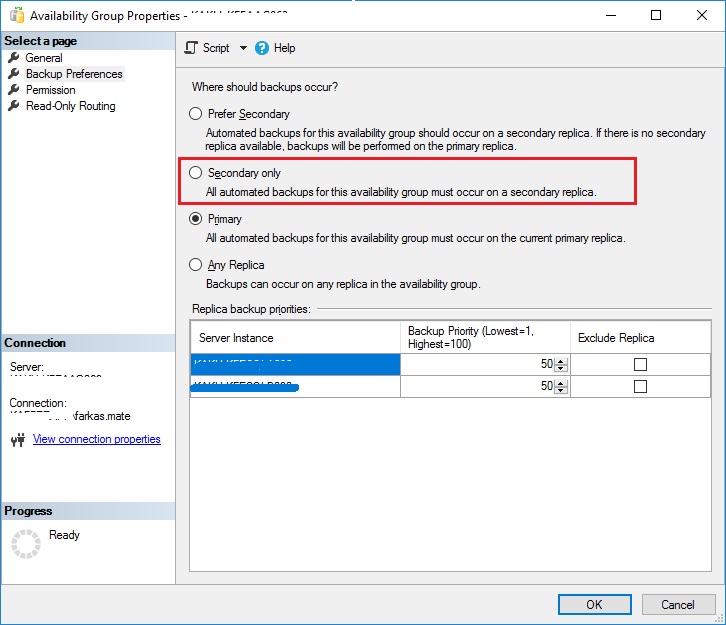Image resolution: width=726 pixels, height=625 pixels.
Task: Click the Ready progress spinner icon
Action: [x=26, y=544]
